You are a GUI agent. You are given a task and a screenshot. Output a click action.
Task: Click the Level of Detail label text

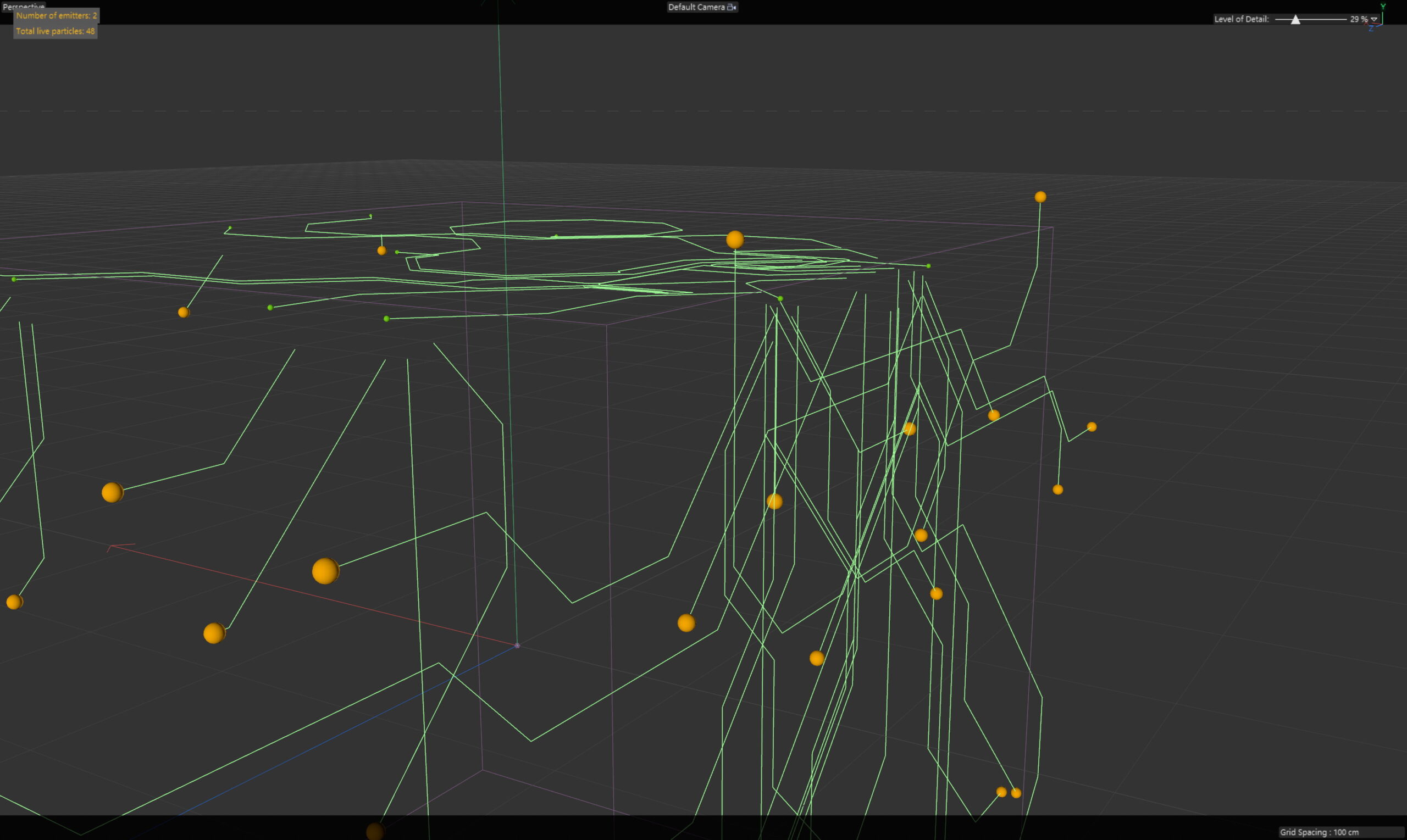(x=1241, y=19)
